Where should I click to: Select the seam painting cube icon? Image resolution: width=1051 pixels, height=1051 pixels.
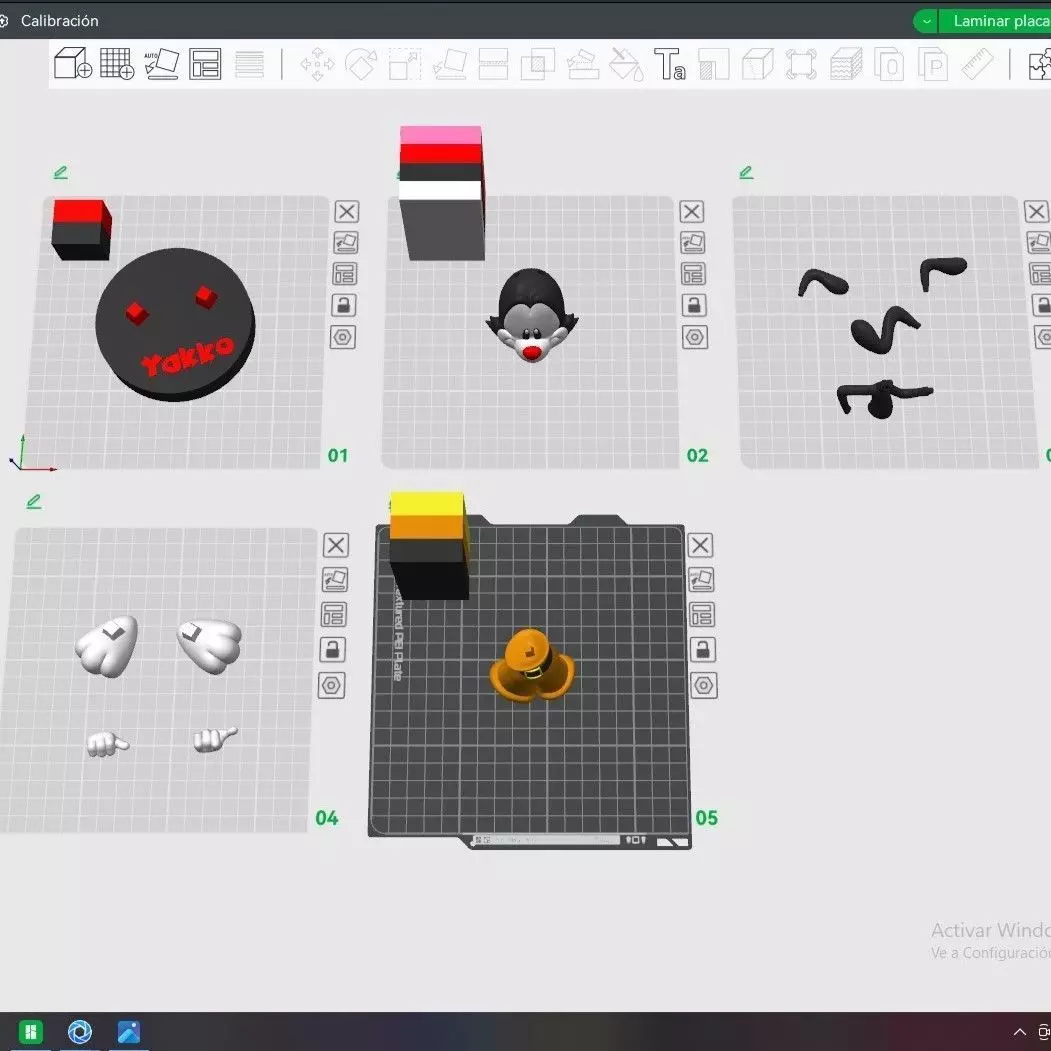pyautogui.click(x=757, y=64)
